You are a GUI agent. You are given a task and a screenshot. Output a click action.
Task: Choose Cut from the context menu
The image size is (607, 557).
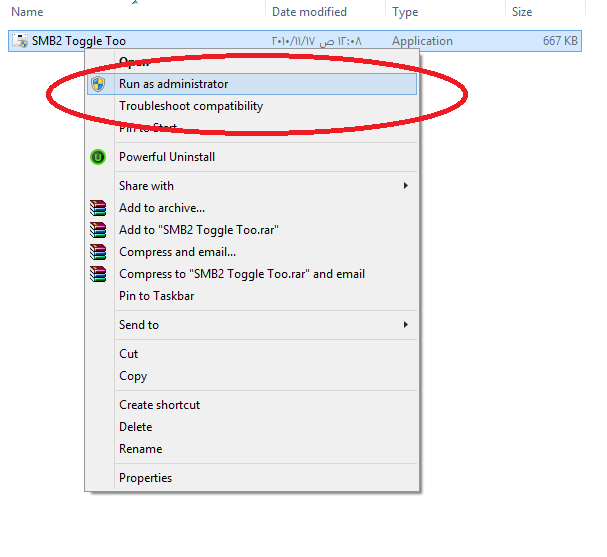(x=129, y=354)
